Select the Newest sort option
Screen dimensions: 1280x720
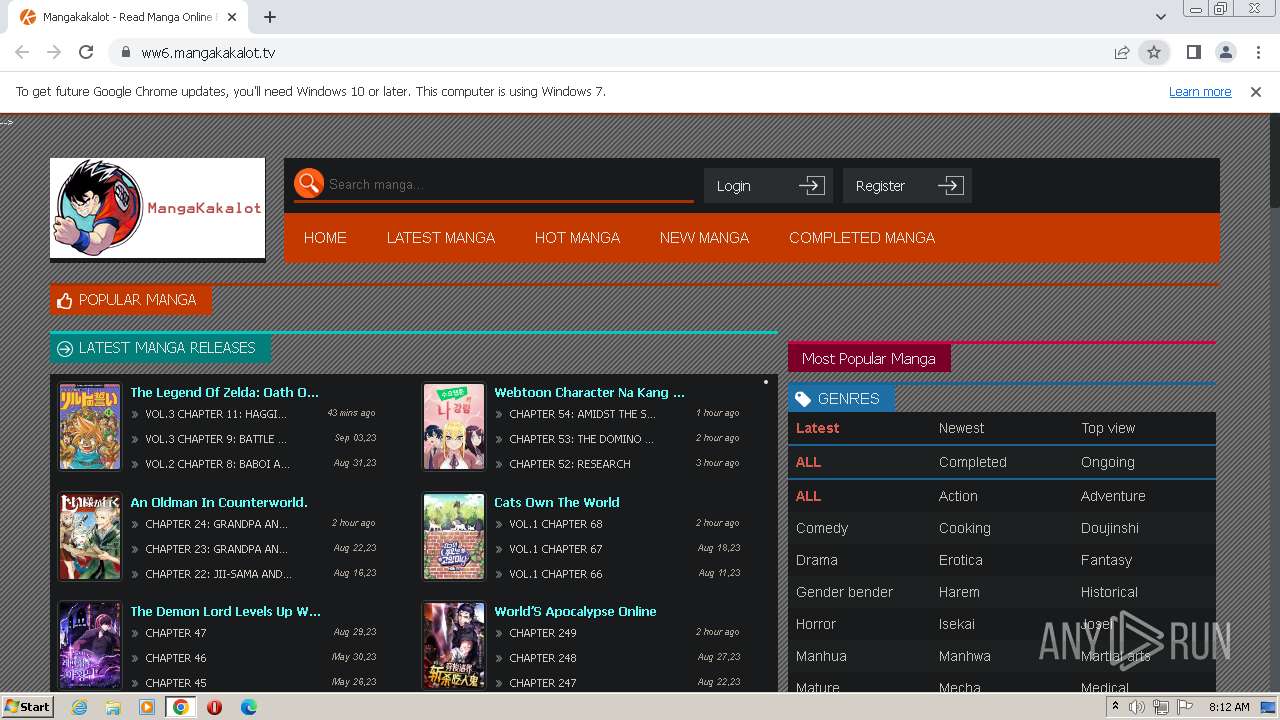[961, 428]
